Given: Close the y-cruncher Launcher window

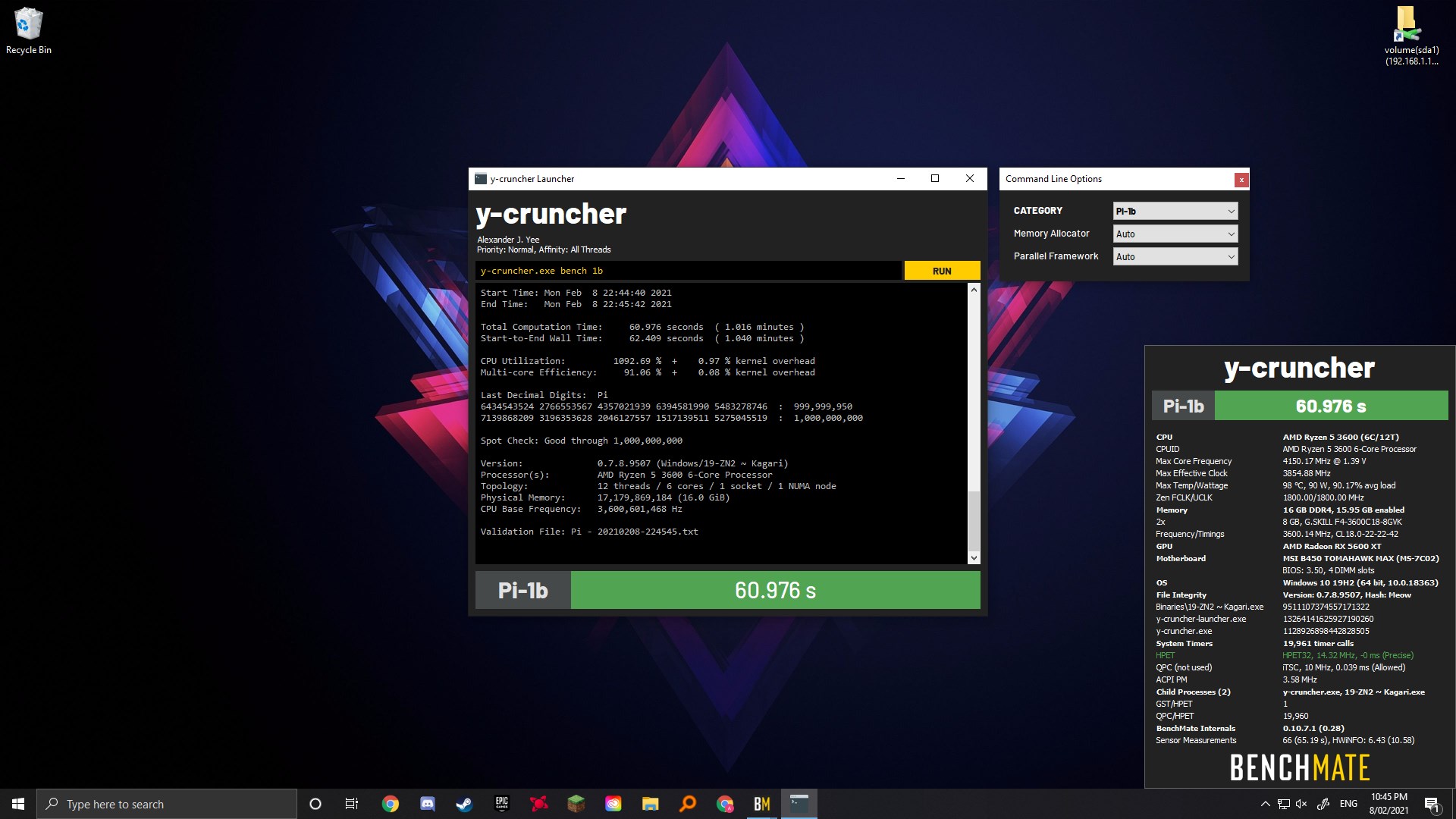Looking at the screenshot, I should point(970,179).
